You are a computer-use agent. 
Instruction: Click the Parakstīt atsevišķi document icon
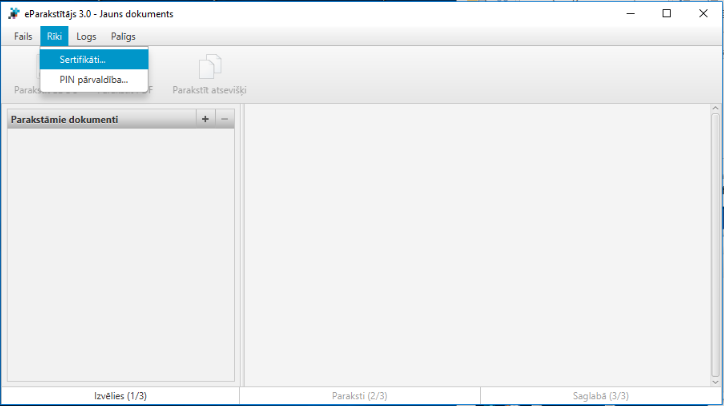(x=209, y=68)
